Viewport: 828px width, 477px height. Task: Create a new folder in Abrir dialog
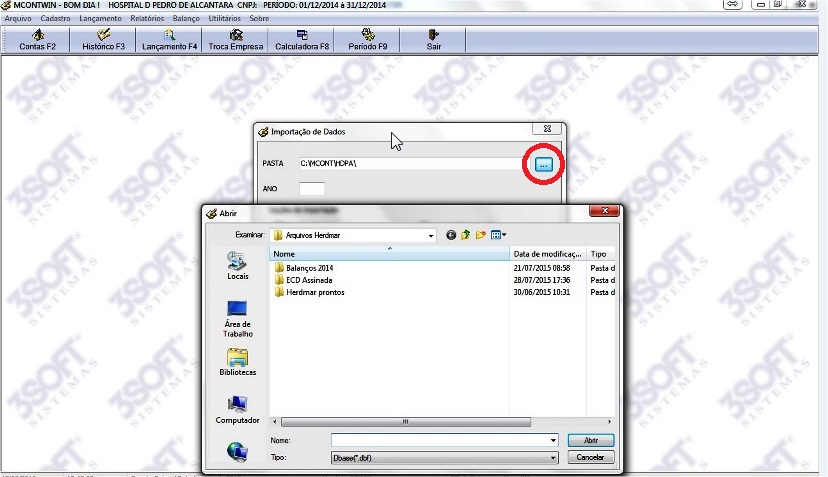[x=481, y=235]
